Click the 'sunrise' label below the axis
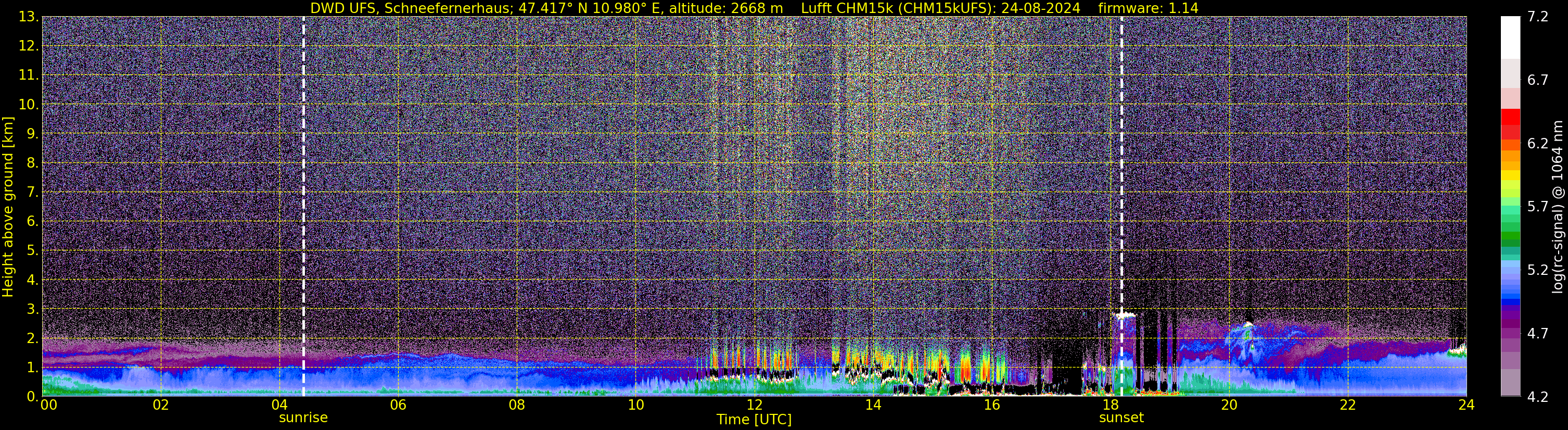The width and height of the screenshot is (1568, 430). pyautogui.click(x=303, y=418)
